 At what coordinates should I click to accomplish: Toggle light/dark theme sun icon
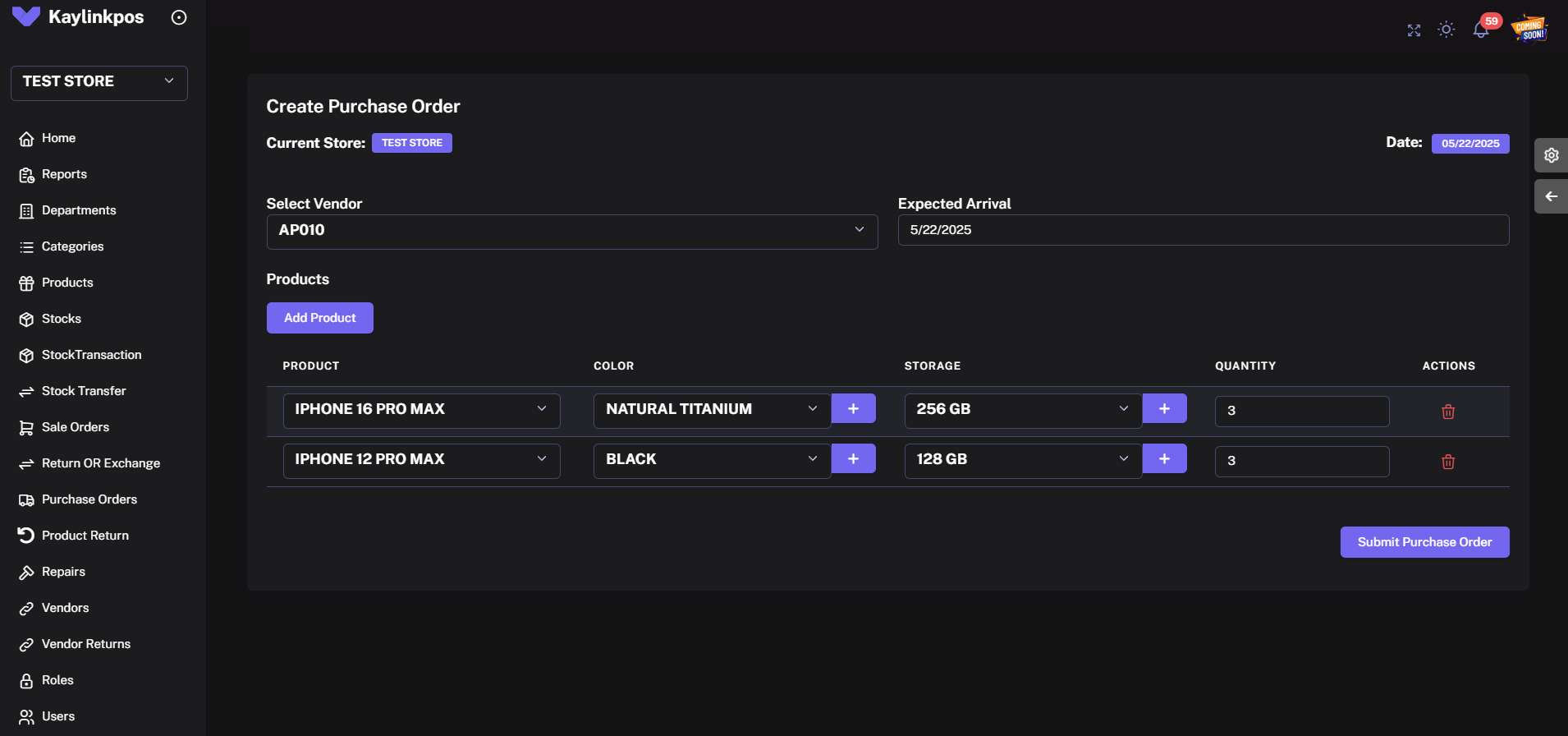tap(1447, 30)
